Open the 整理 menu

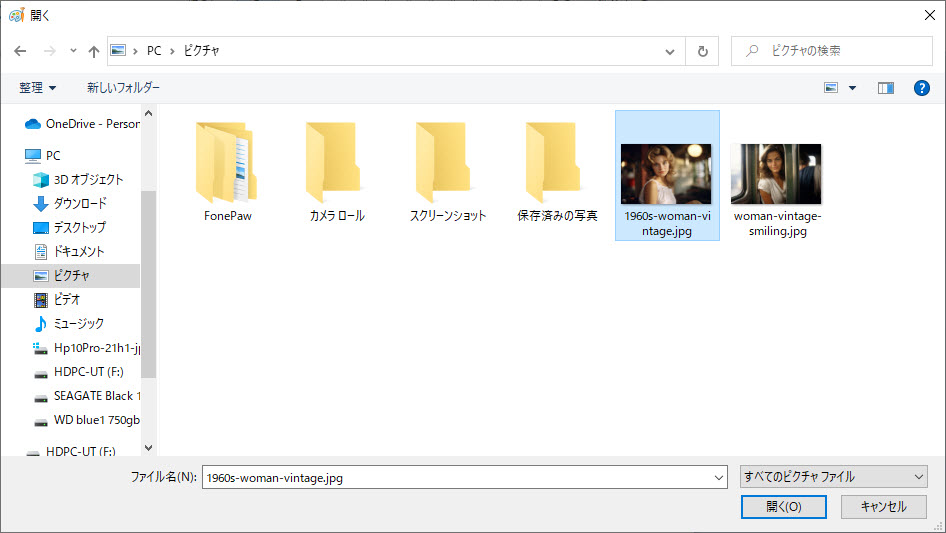[38, 88]
